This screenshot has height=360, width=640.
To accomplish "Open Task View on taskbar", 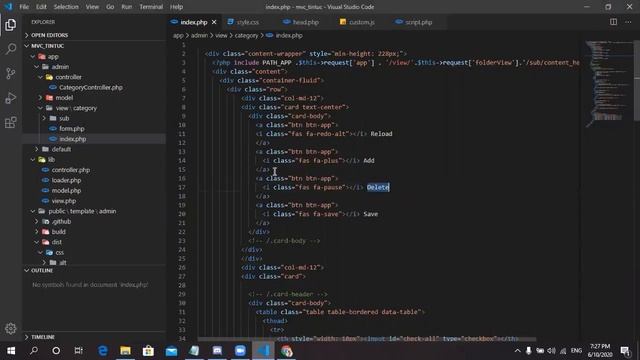I will [x=78, y=351].
